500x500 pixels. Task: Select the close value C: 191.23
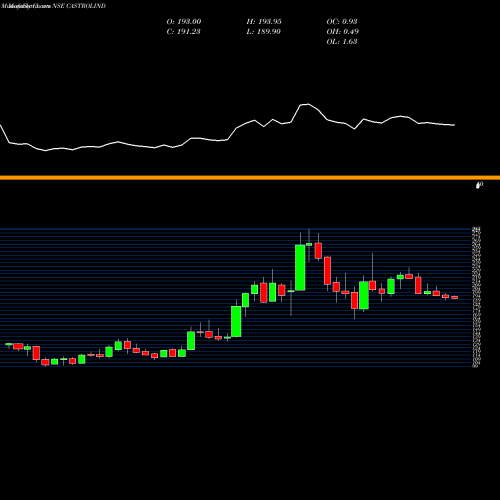(x=183, y=31)
